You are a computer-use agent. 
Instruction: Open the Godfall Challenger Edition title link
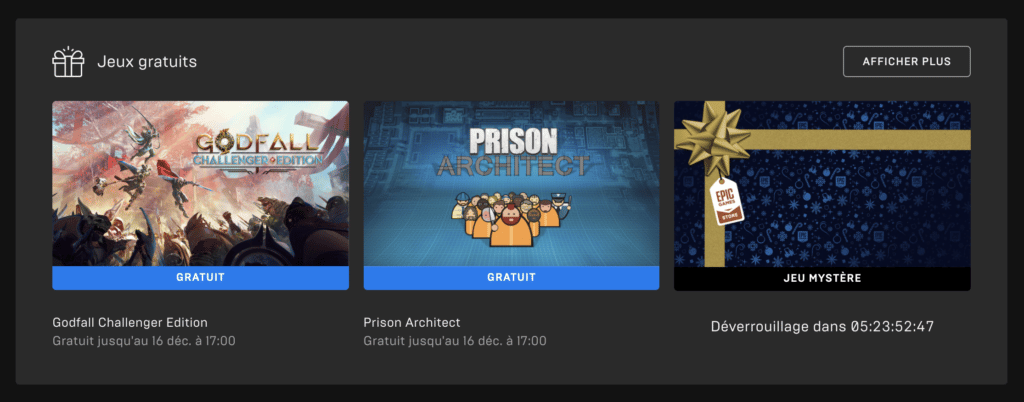pyautogui.click(x=130, y=322)
